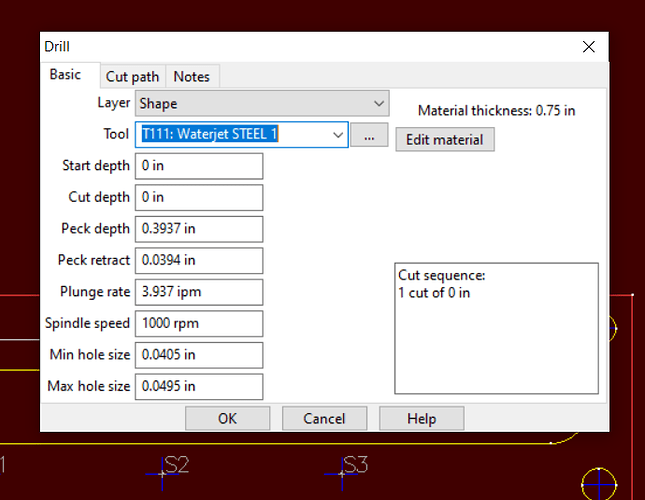Click the ellipsis browse button beside Tool

(x=369, y=136)
